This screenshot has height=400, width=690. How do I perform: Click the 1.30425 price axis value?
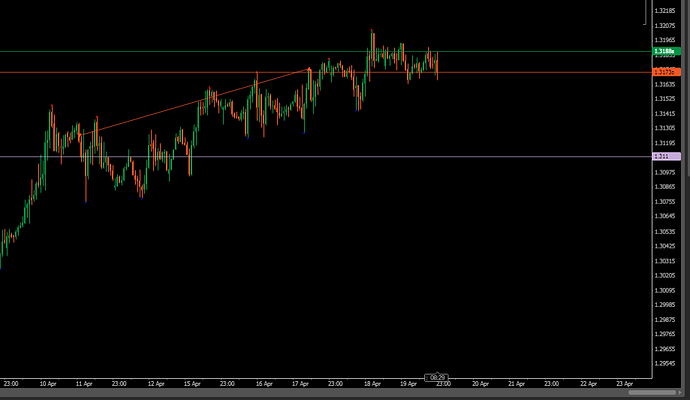(x=665, y=246)
